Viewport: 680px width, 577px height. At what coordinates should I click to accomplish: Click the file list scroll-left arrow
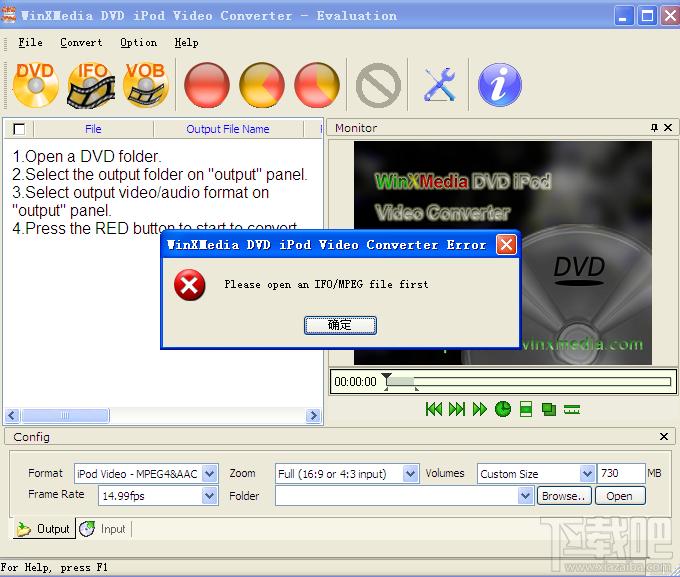(x=12, y=416)
